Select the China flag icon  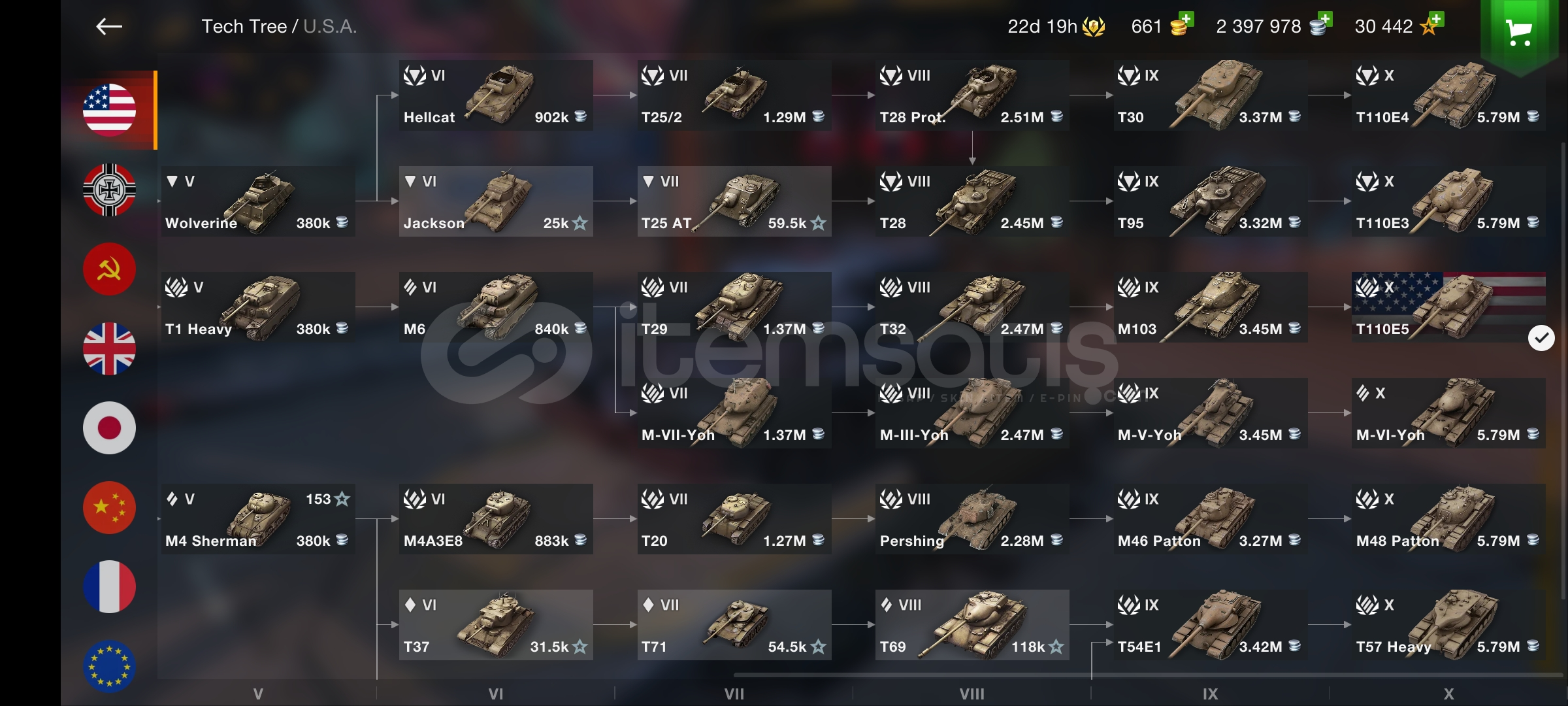(109, 507)
